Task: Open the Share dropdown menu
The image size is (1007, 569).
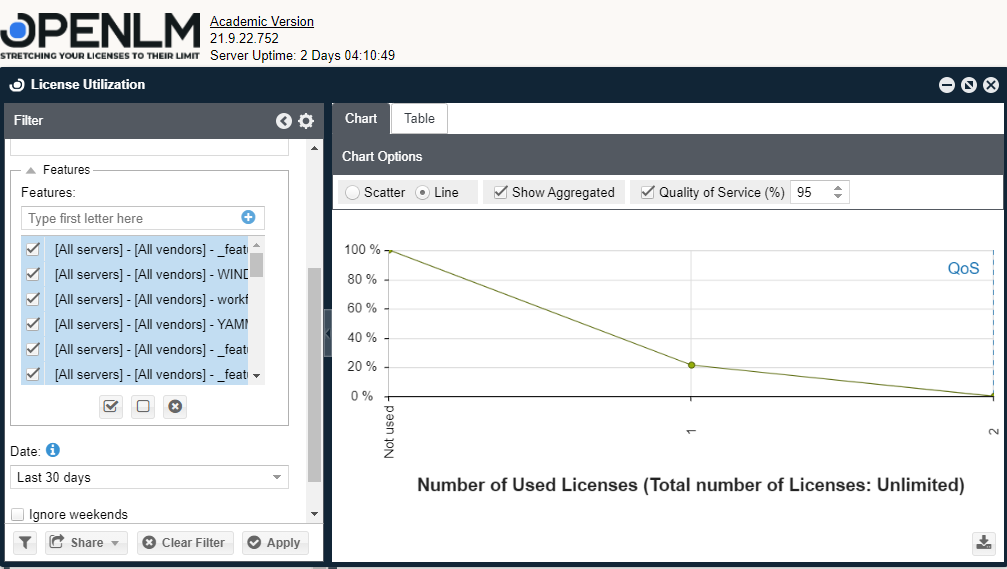Action: [85, 542]
